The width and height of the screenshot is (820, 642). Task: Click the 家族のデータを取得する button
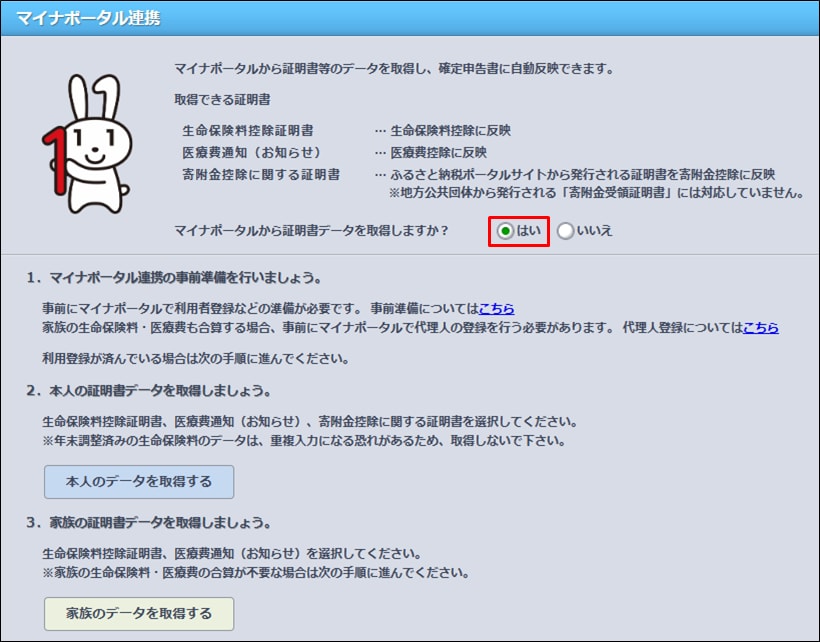(x=139, y=614)
